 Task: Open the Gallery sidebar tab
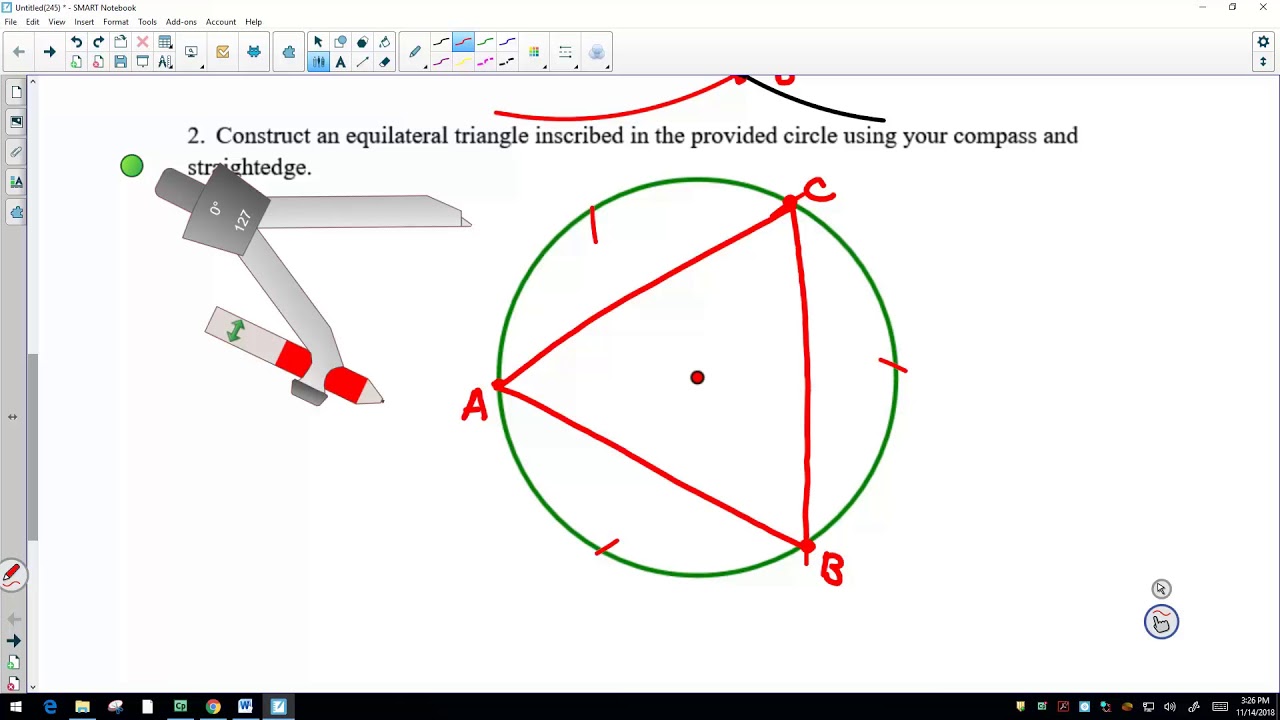(x=16, y=121)
